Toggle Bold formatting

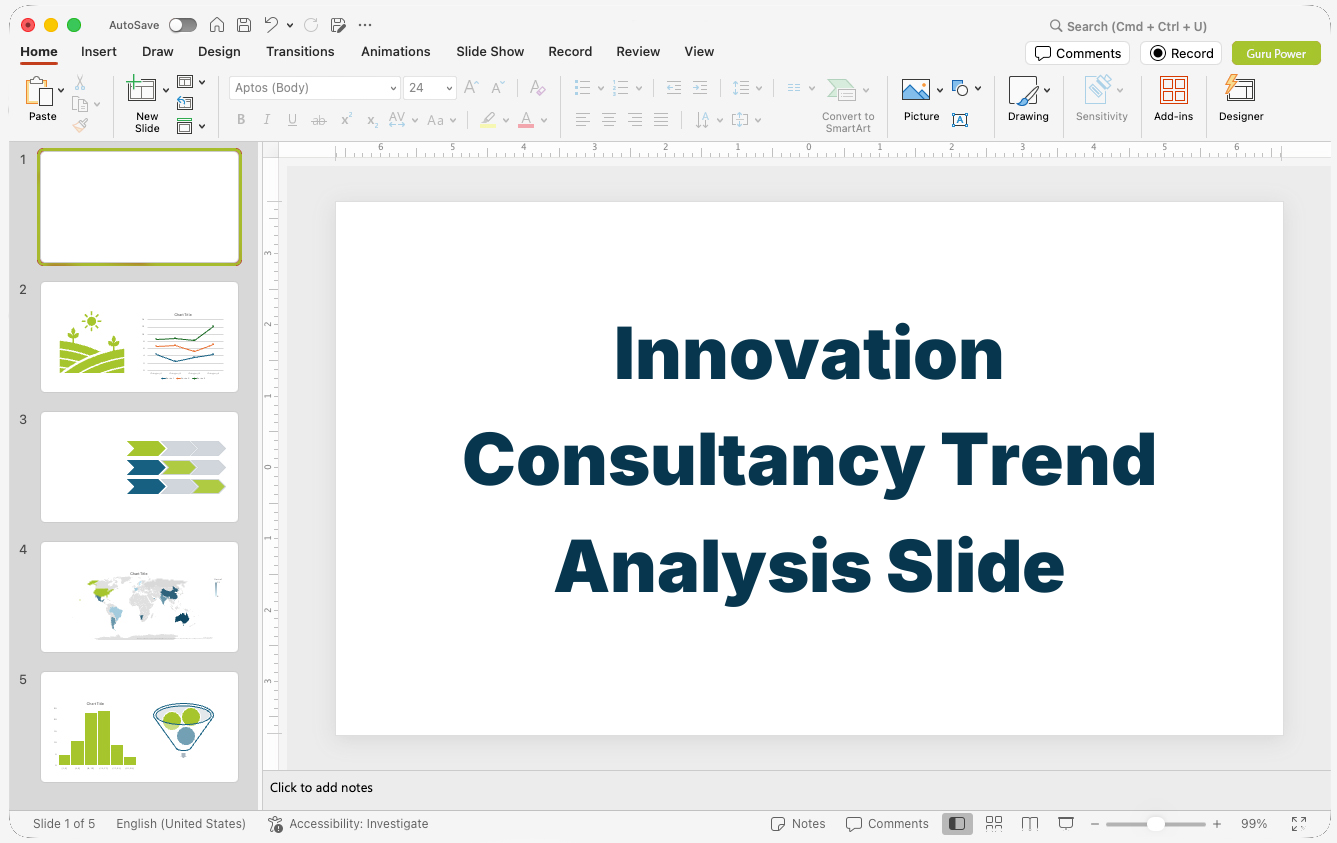coord(241,120)
